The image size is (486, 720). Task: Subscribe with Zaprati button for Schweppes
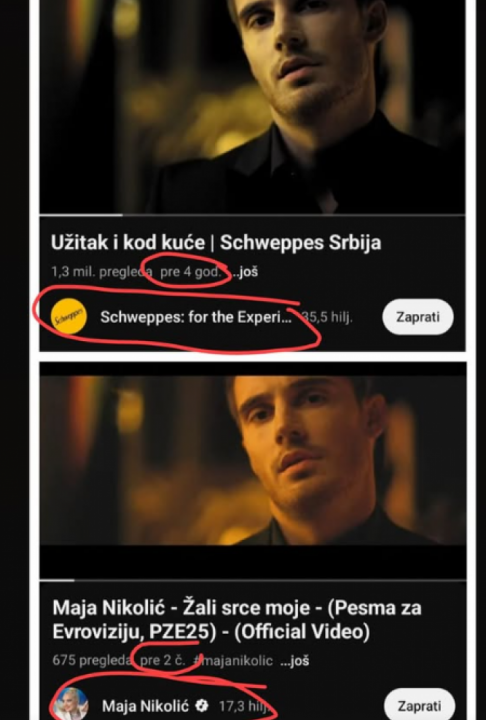coord(418,317)
